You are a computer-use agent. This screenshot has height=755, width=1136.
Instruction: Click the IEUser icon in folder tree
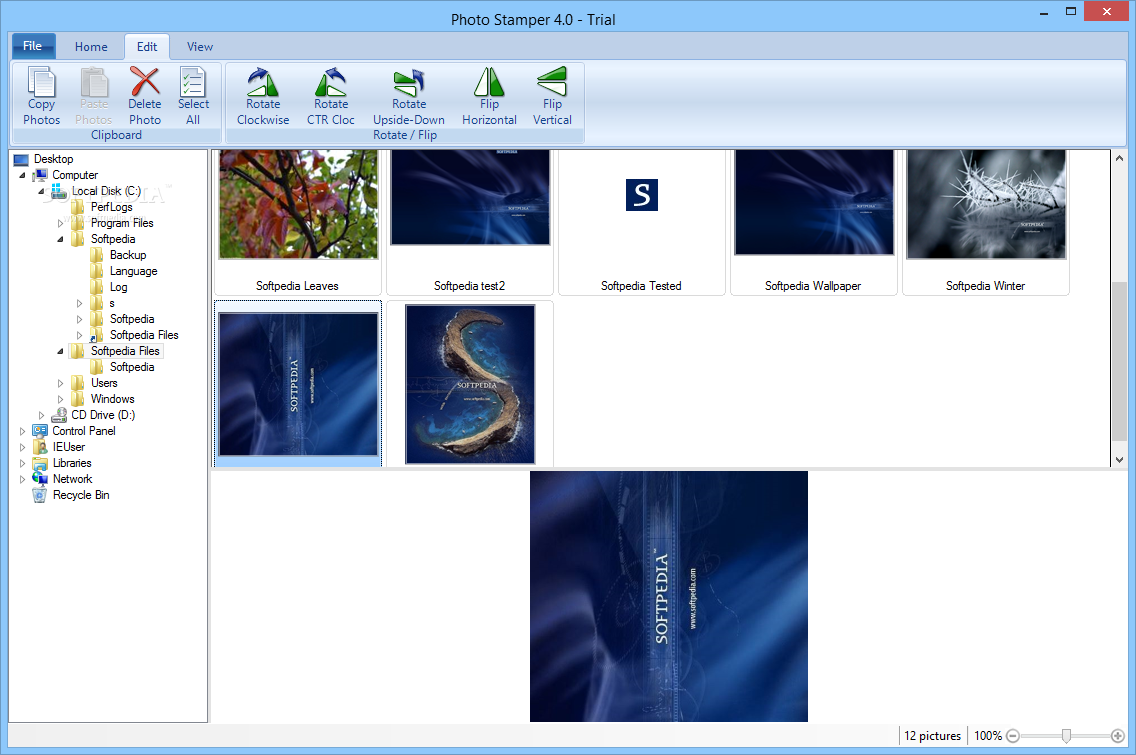(x=41, y=446)
